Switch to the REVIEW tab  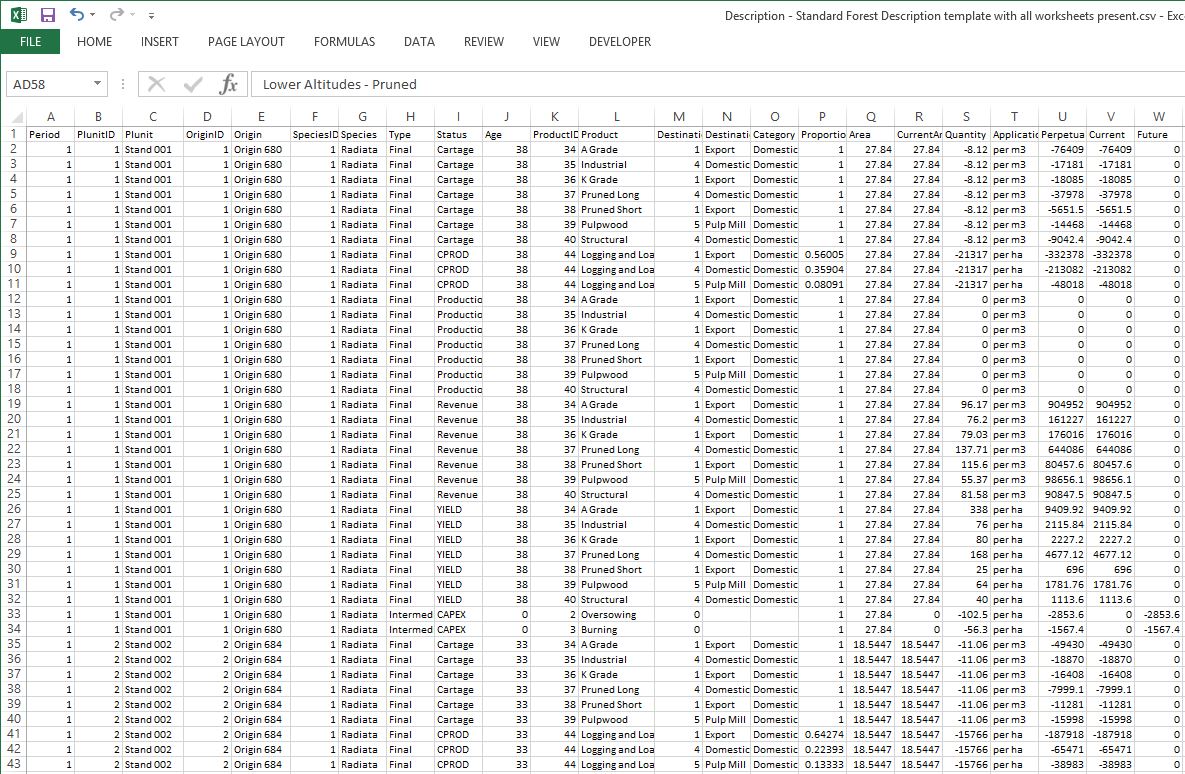(x=484, y=42)
